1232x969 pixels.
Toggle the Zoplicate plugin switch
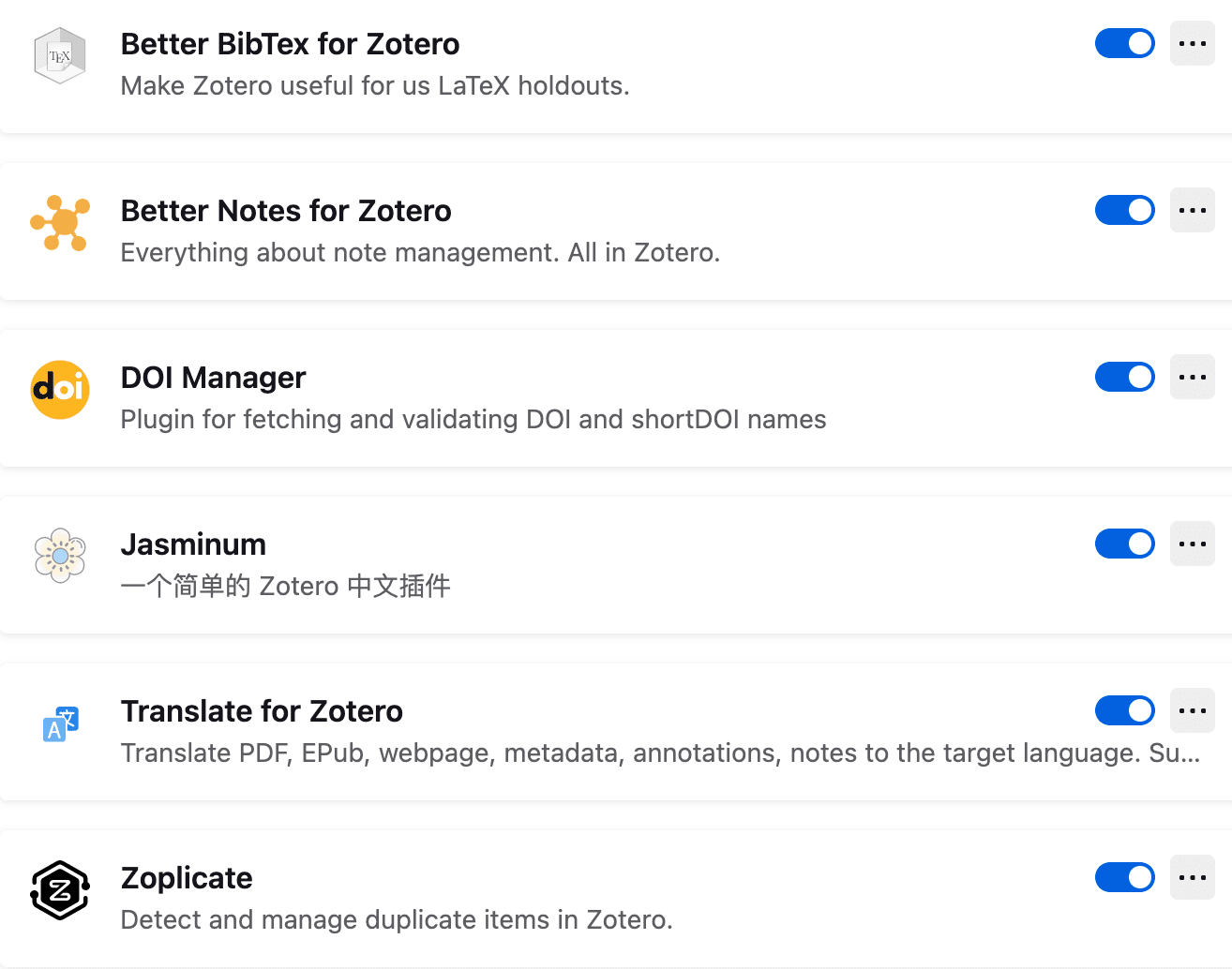click(x=1125, y=877)
